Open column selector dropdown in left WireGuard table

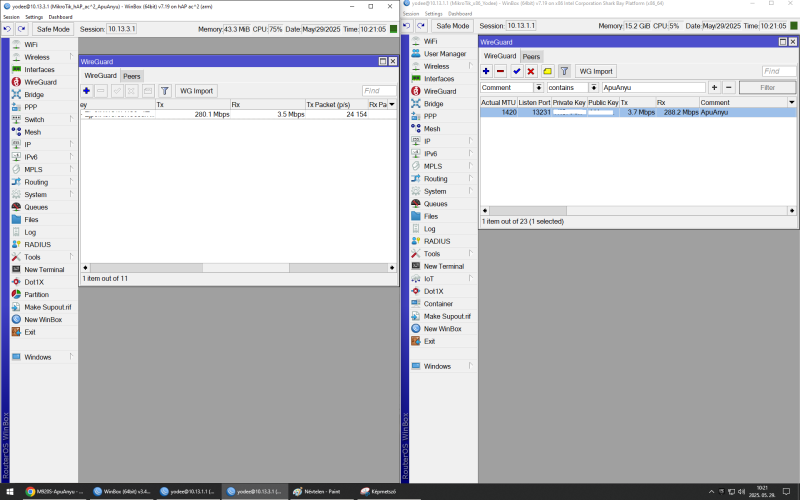pyautogui.click(x=392, y=104)
